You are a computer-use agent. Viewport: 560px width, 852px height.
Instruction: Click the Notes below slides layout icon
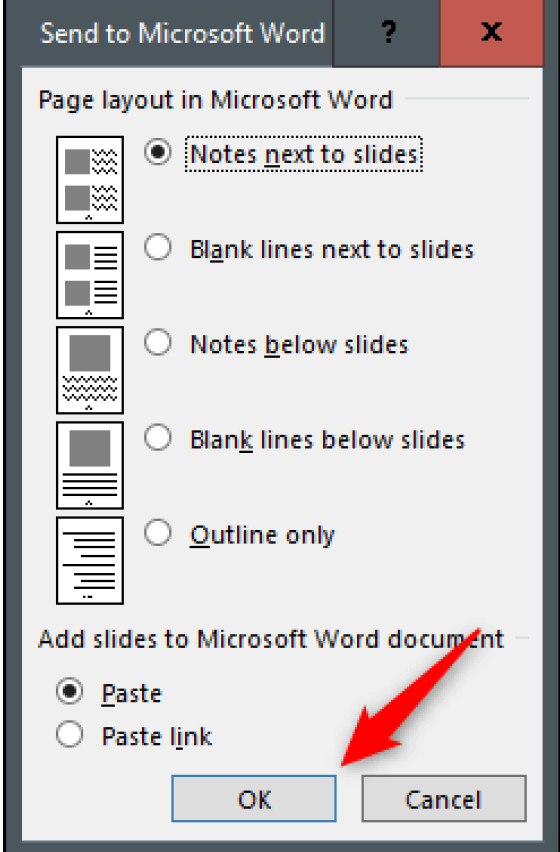coord(90,369)
